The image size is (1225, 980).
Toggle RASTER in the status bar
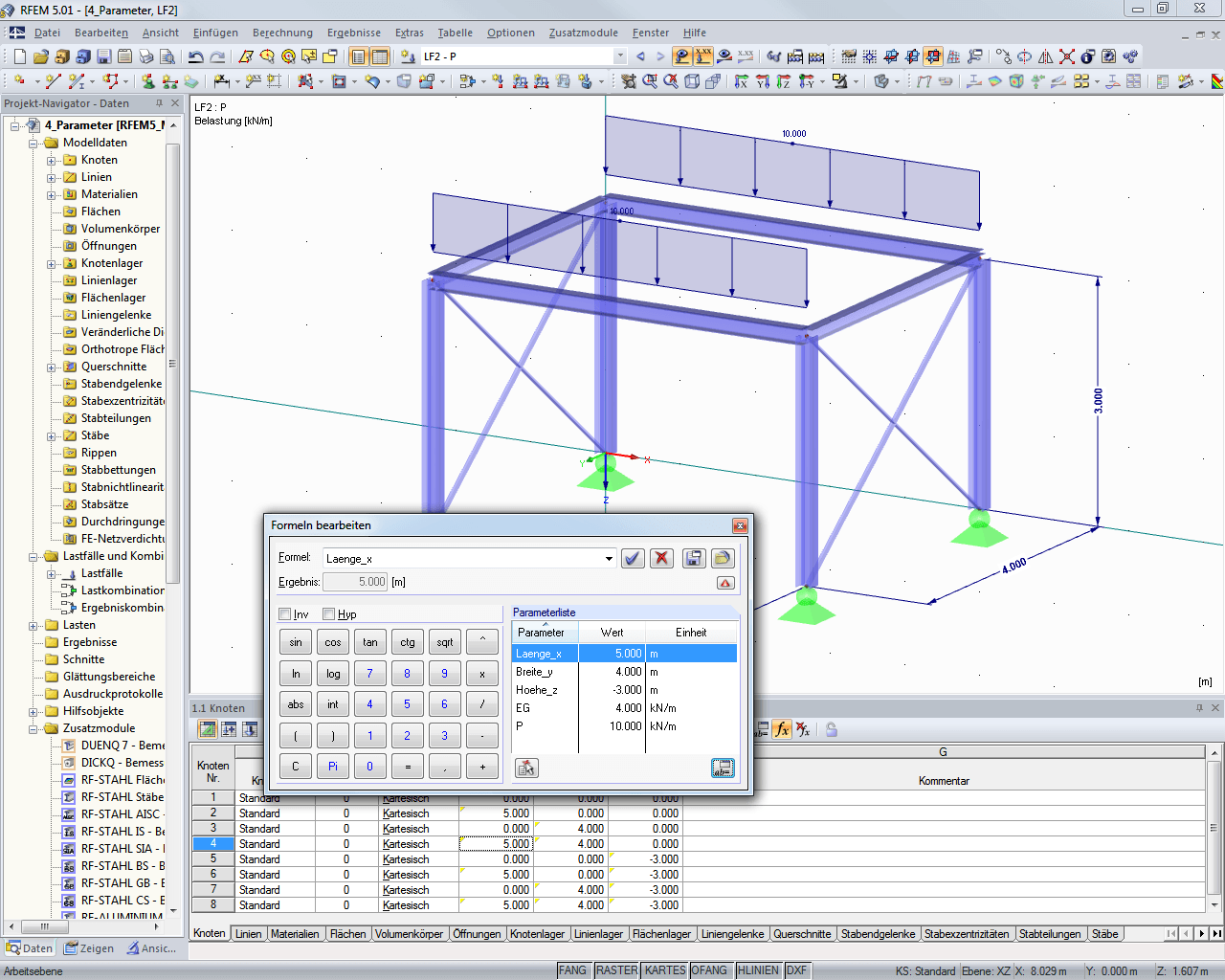click(617, 969)
